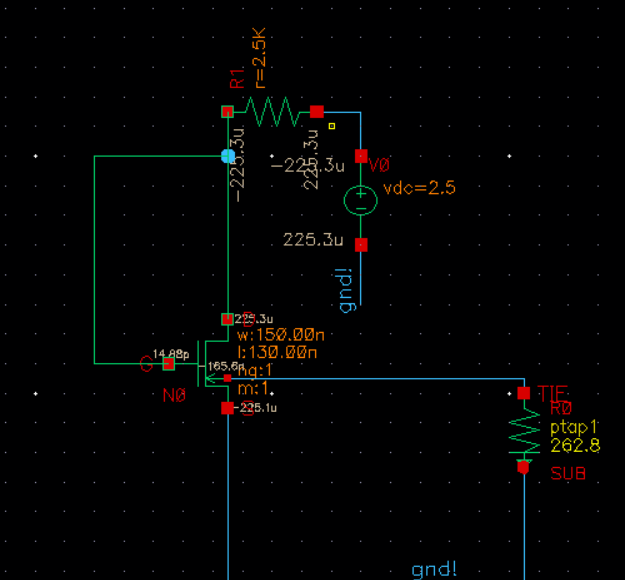The height and width of the screenshot is (580, 625).
Task: Select the gnd! label under the voltage source
Action: 346,290
